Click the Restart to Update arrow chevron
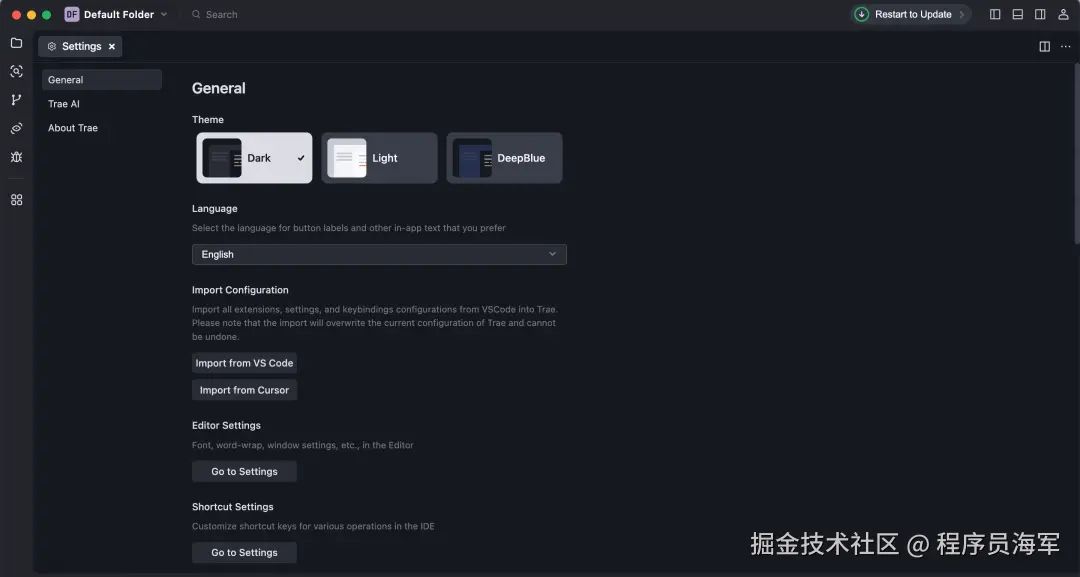1080x577 pixels. pyautogui.click(x=962, y=14)
